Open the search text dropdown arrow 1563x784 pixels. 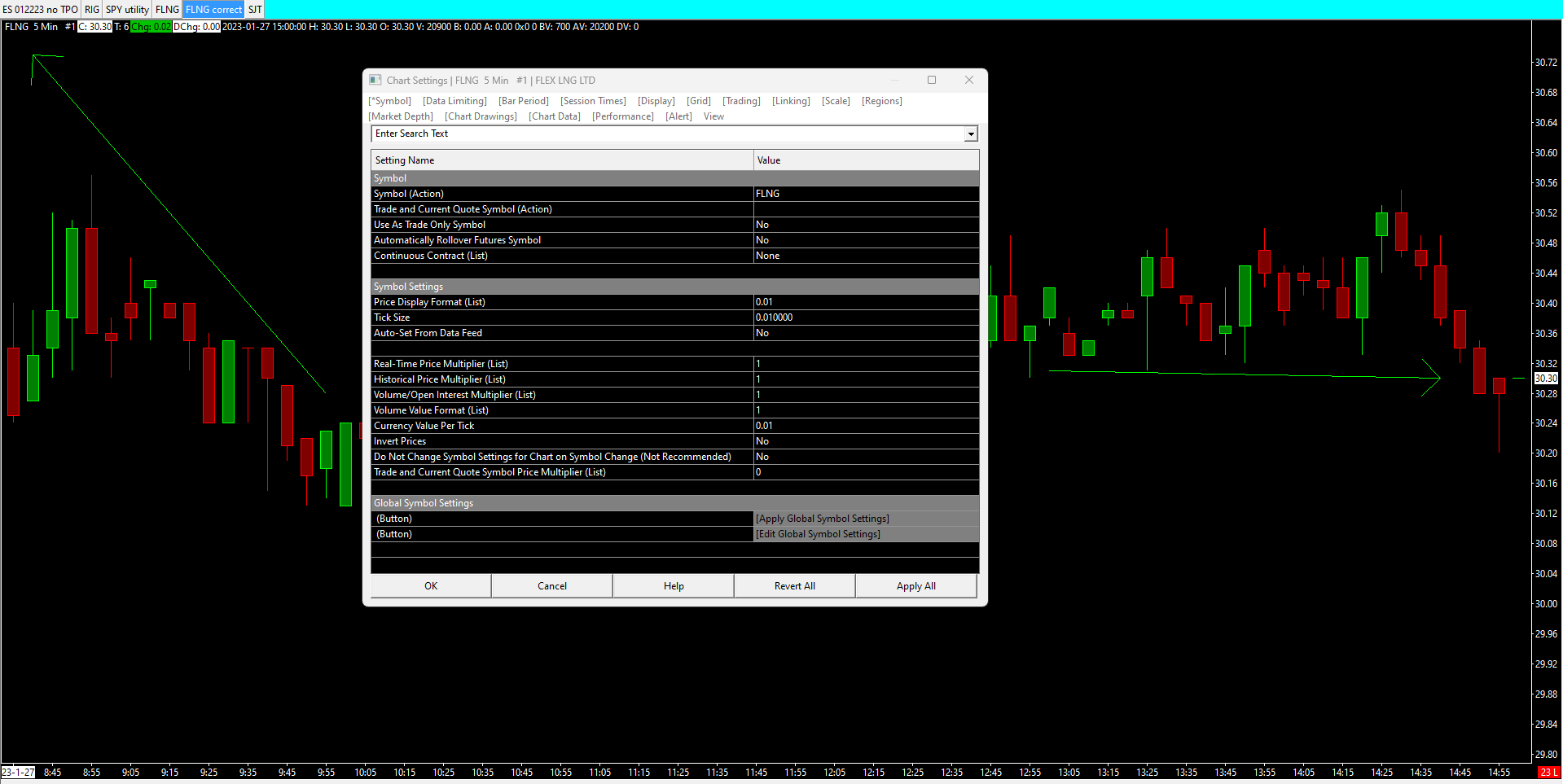[x=971, y=134]
